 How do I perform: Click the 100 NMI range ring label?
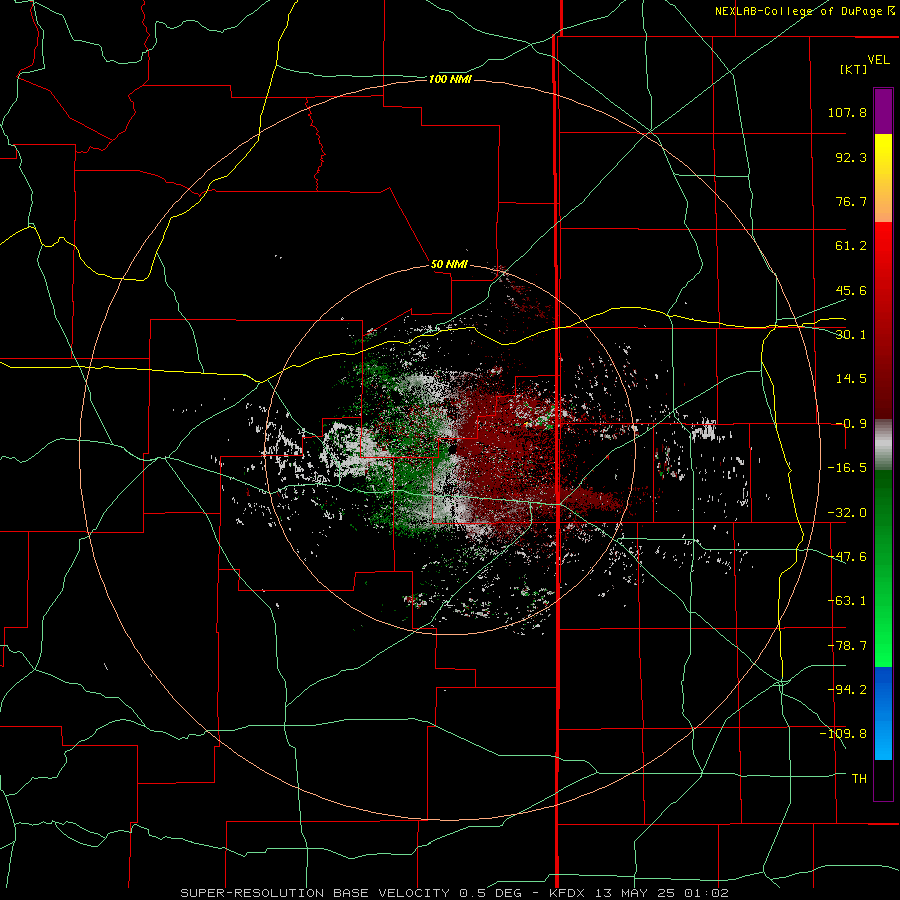tap(450, 79)
